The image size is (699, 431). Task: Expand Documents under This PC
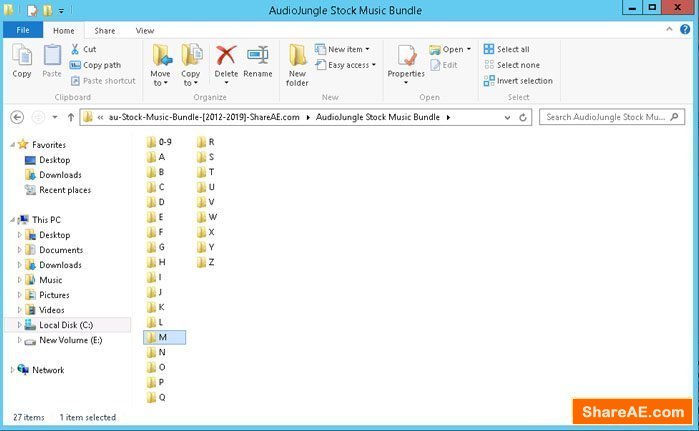pos(19,250)
